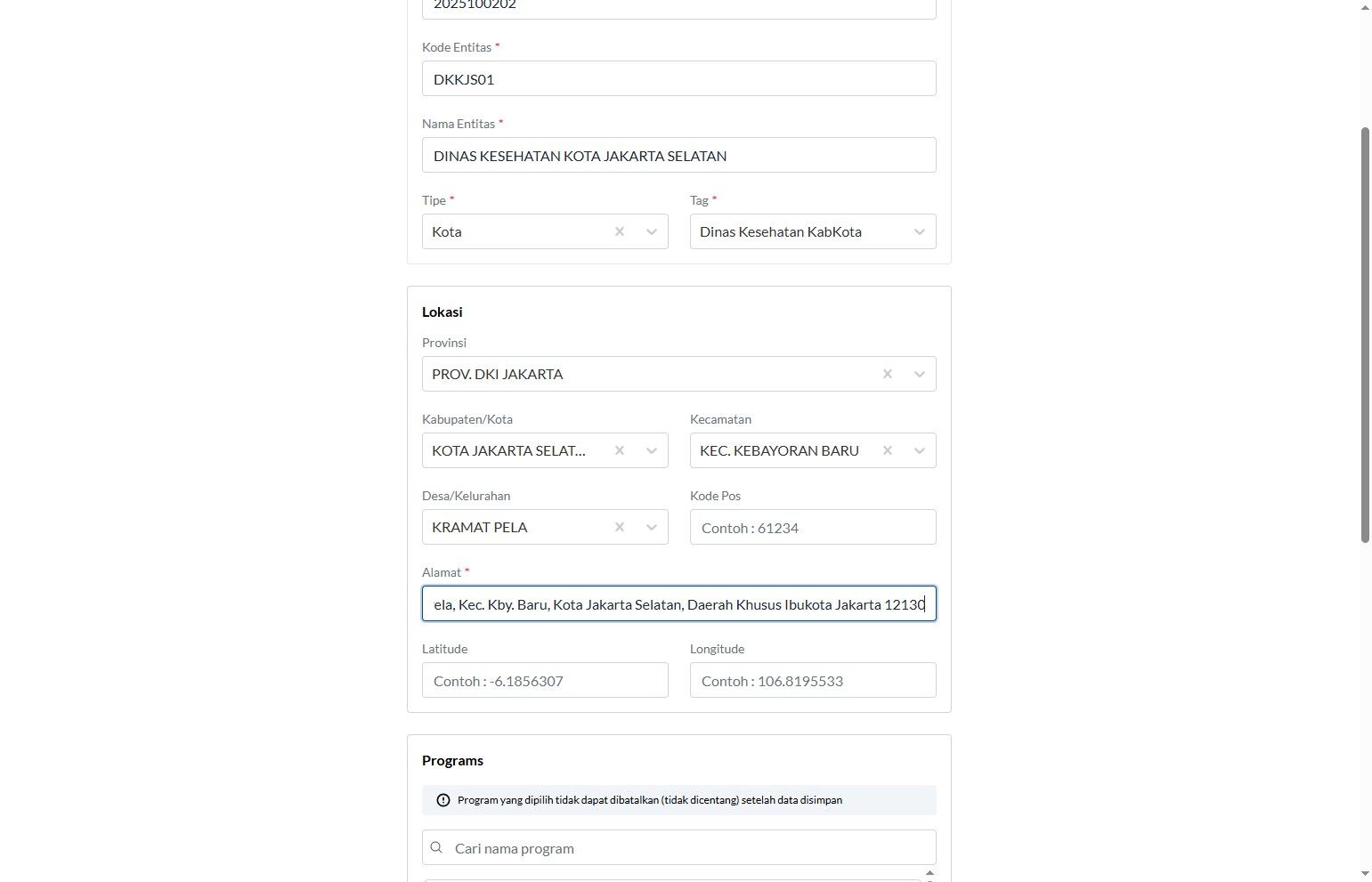The height and width of the screenshot is (882, 1372).
Task: Click the info icon in Programs notice
Action: coord(443,800)
